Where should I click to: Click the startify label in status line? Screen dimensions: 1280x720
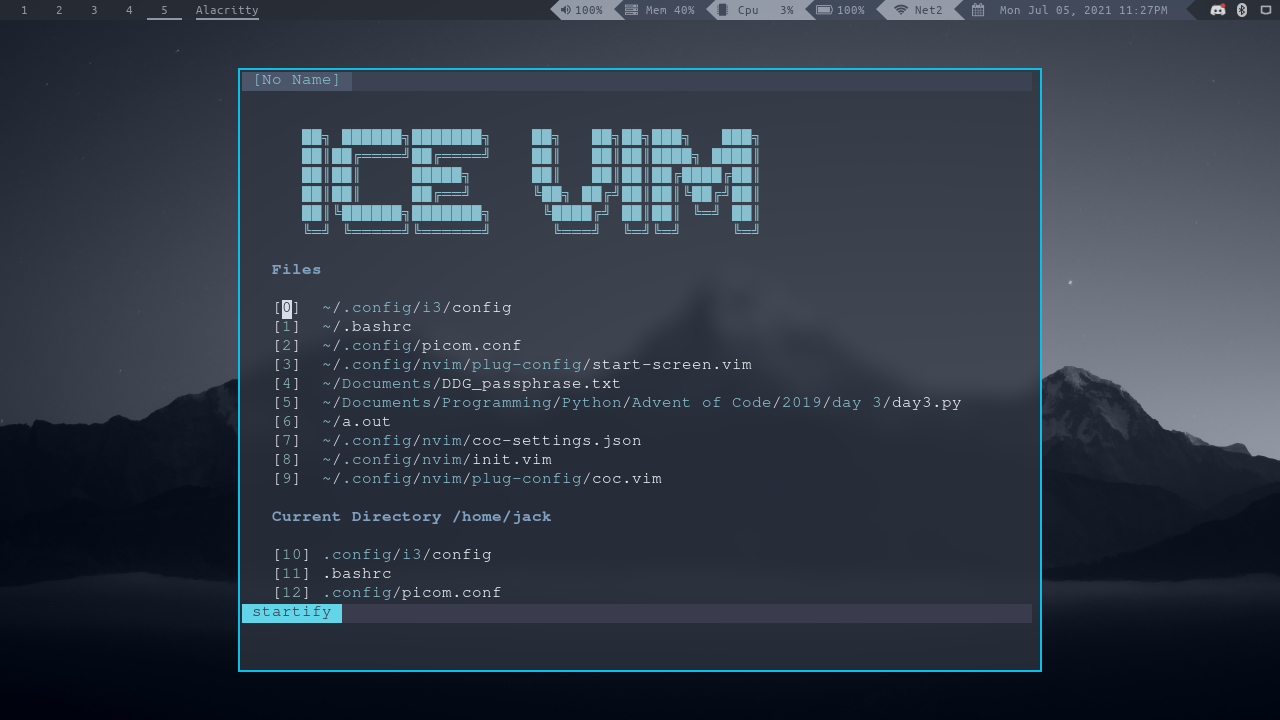click(x=292, y=612)
